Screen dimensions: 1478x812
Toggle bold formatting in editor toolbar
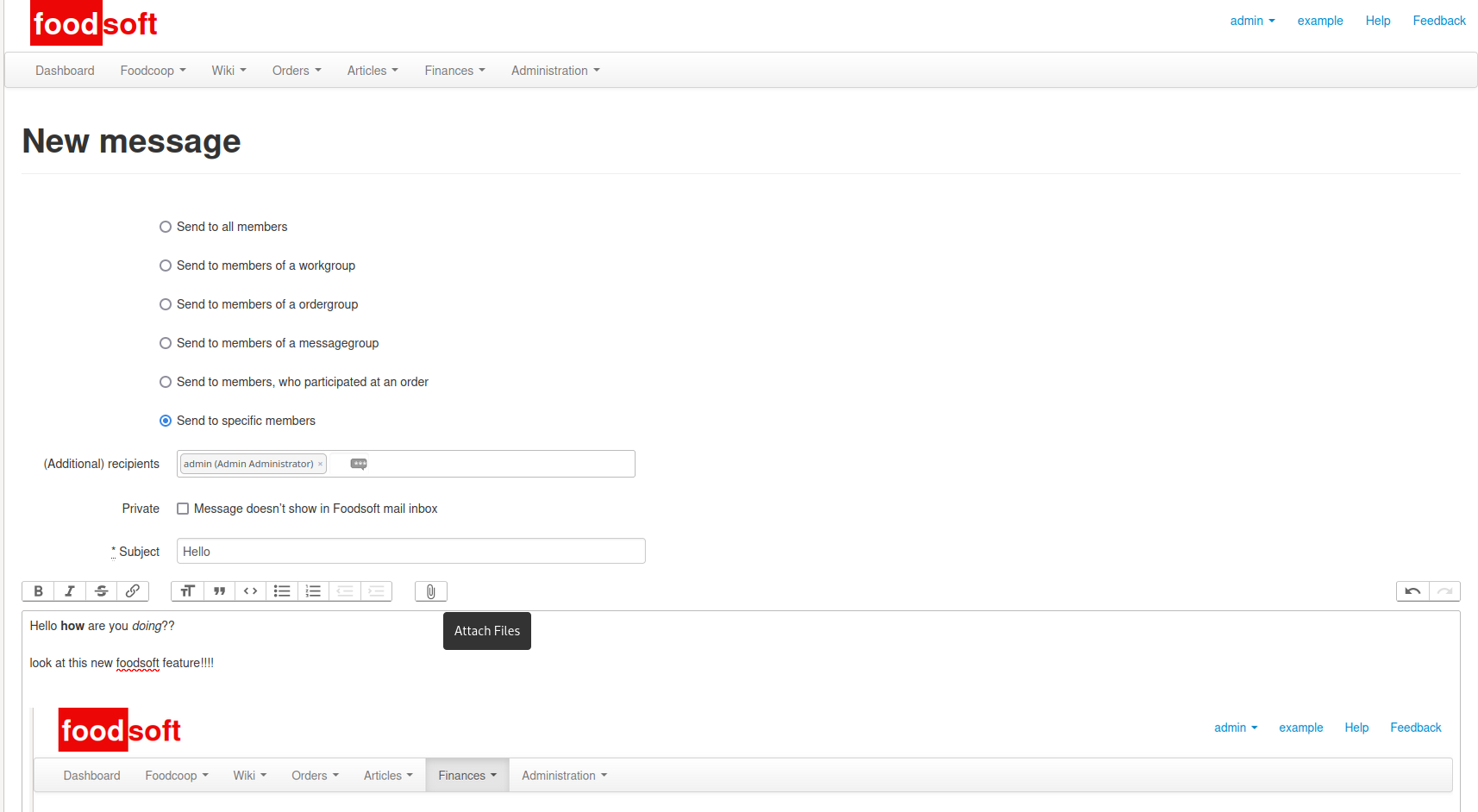38,591
